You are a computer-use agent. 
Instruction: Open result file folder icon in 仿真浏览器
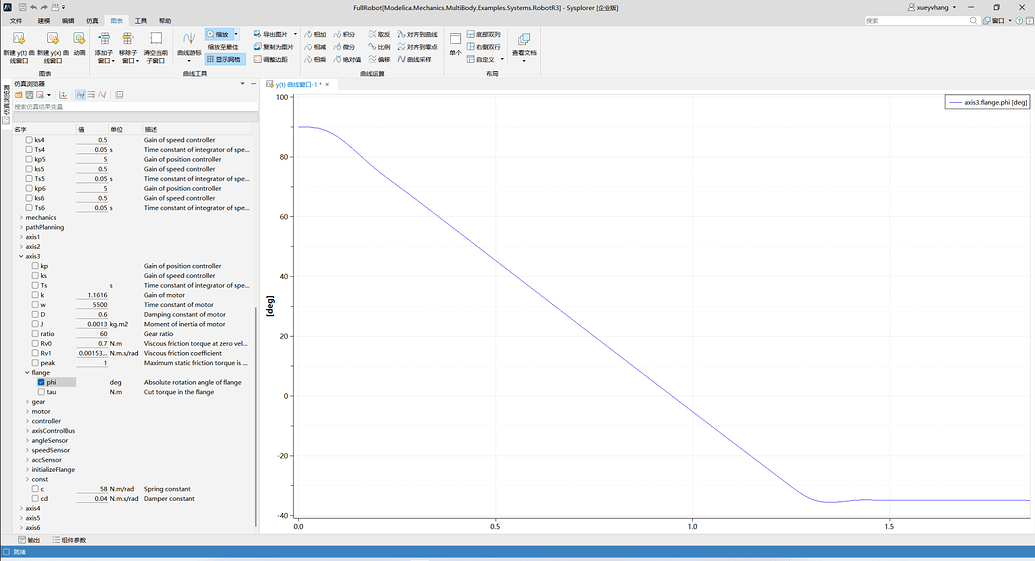tap(18, 95)
